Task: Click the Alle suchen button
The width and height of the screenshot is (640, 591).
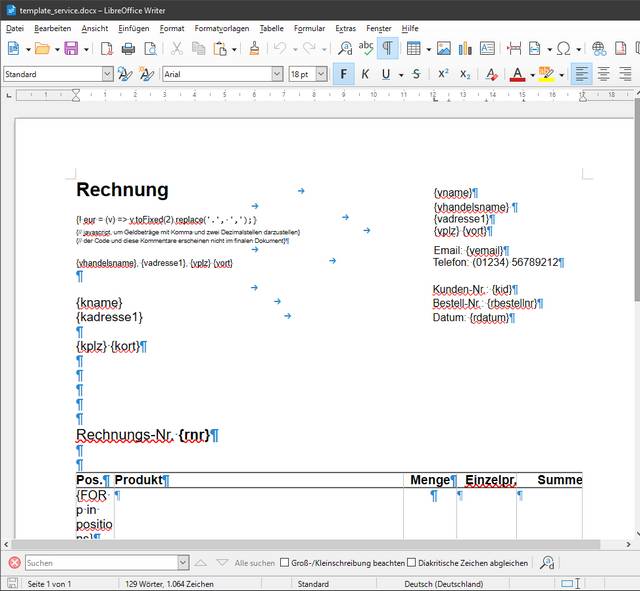Action: point(254,563)
